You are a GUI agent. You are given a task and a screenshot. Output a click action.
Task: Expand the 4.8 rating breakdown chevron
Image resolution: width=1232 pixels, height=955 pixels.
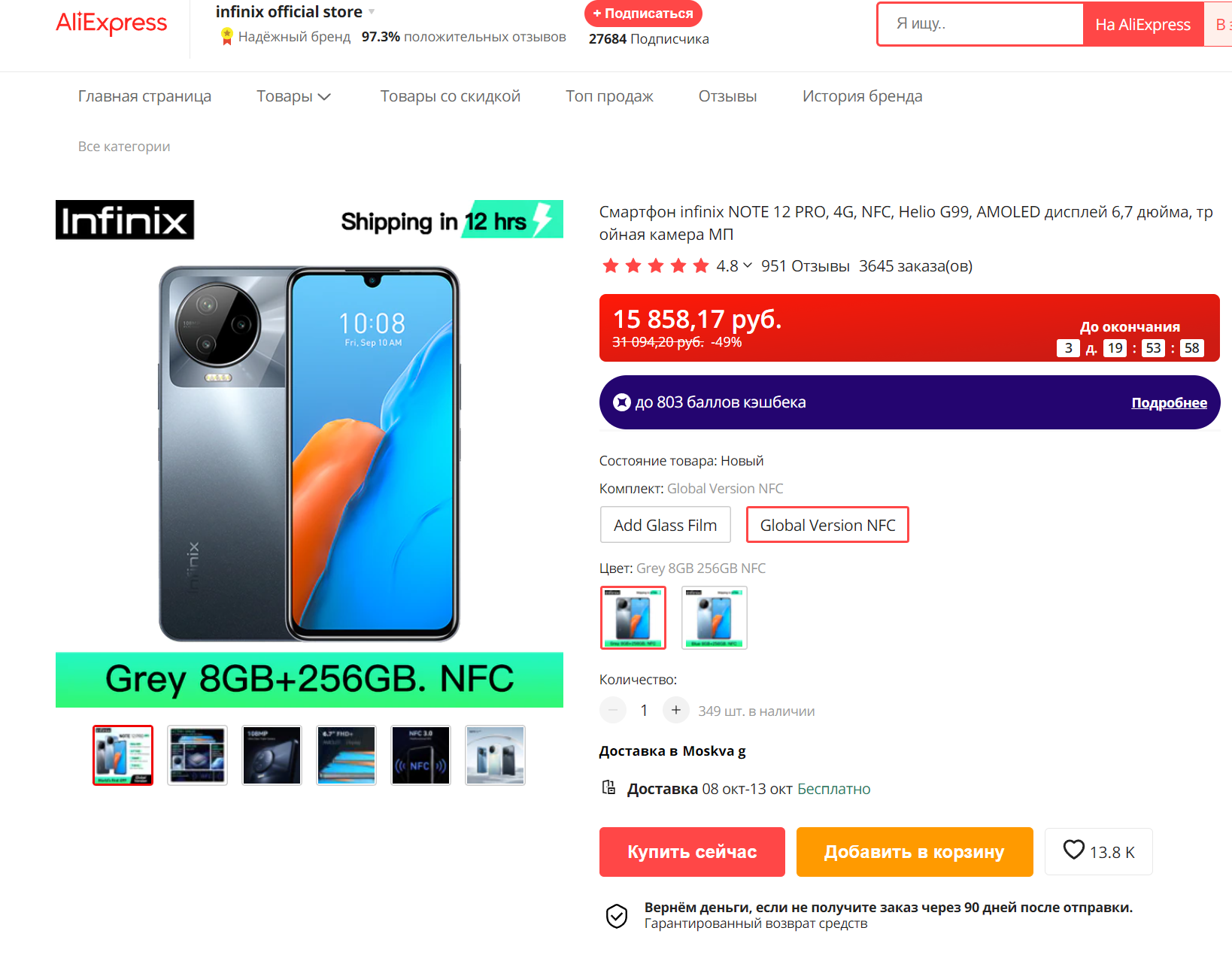pos(747,265)
